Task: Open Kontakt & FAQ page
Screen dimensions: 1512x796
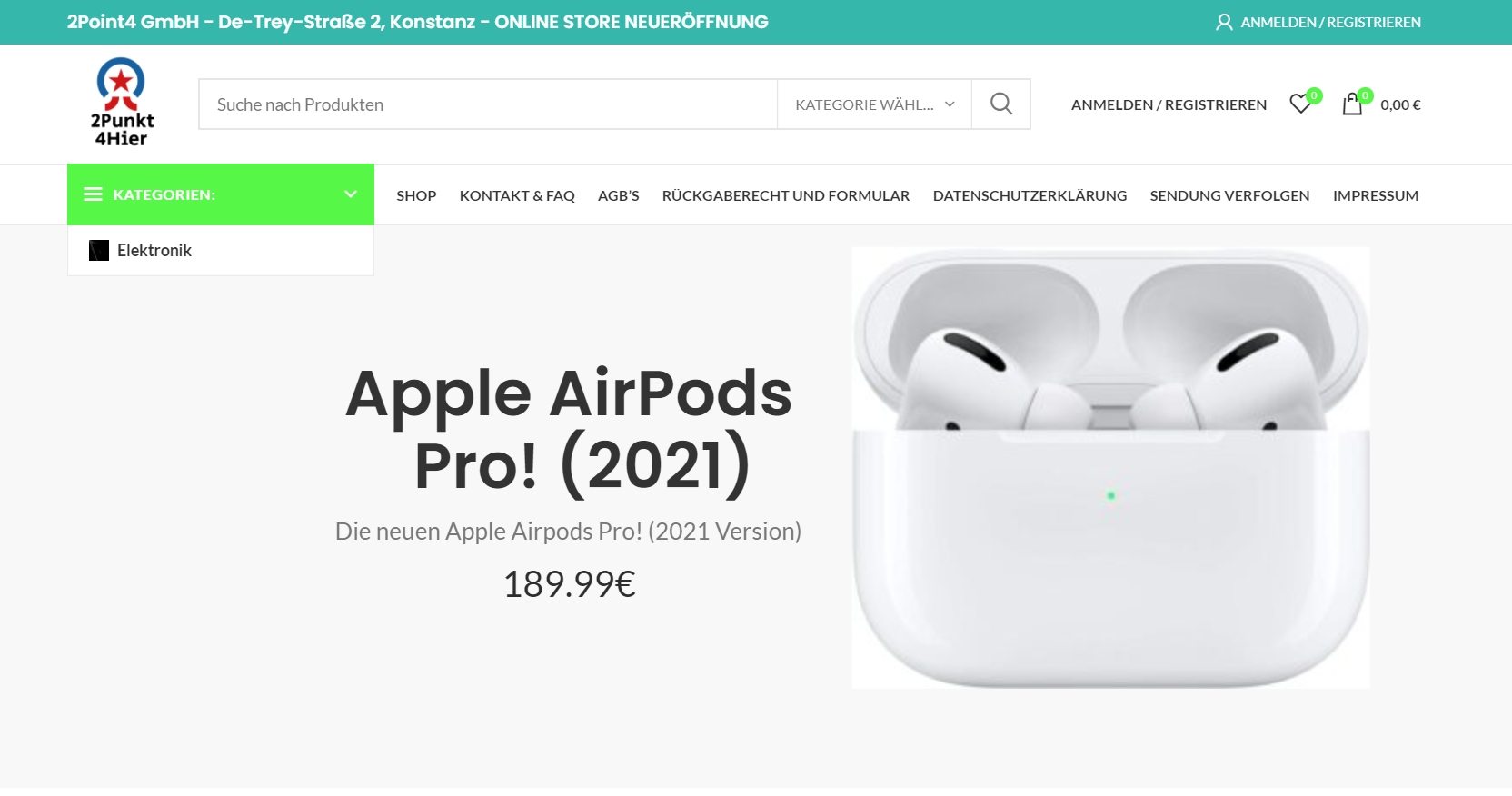Action: (x=517, y=195)
